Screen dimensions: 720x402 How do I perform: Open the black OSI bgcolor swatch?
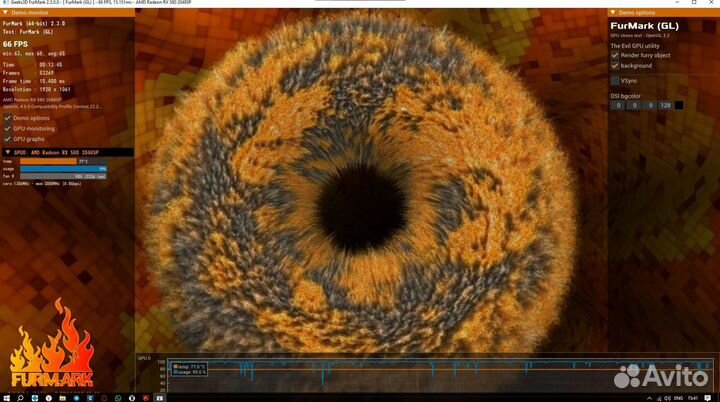pos(680,104)
